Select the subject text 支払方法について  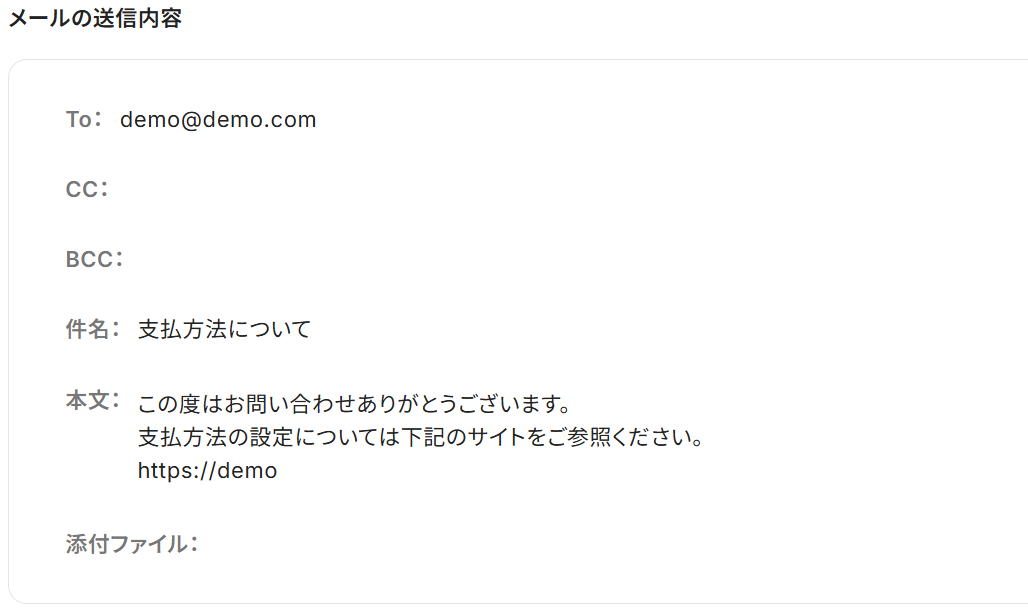(x=224, y=330)
